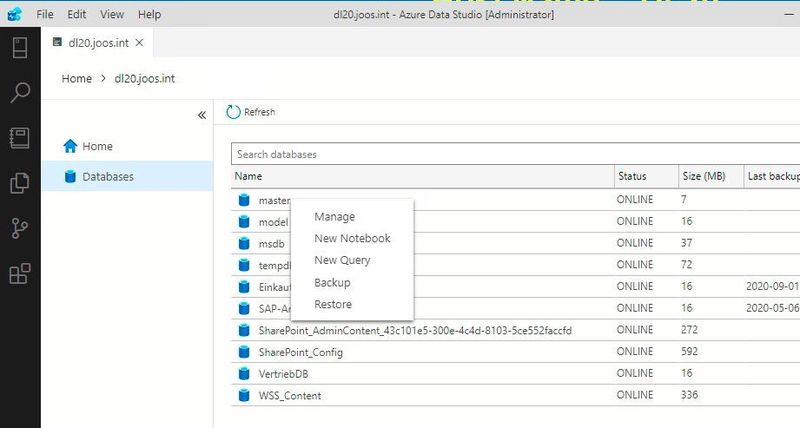This screenshot has width=800, height=428.
Task: Click the server icon on dl20.joos.int tab
Action: point(58,42)
